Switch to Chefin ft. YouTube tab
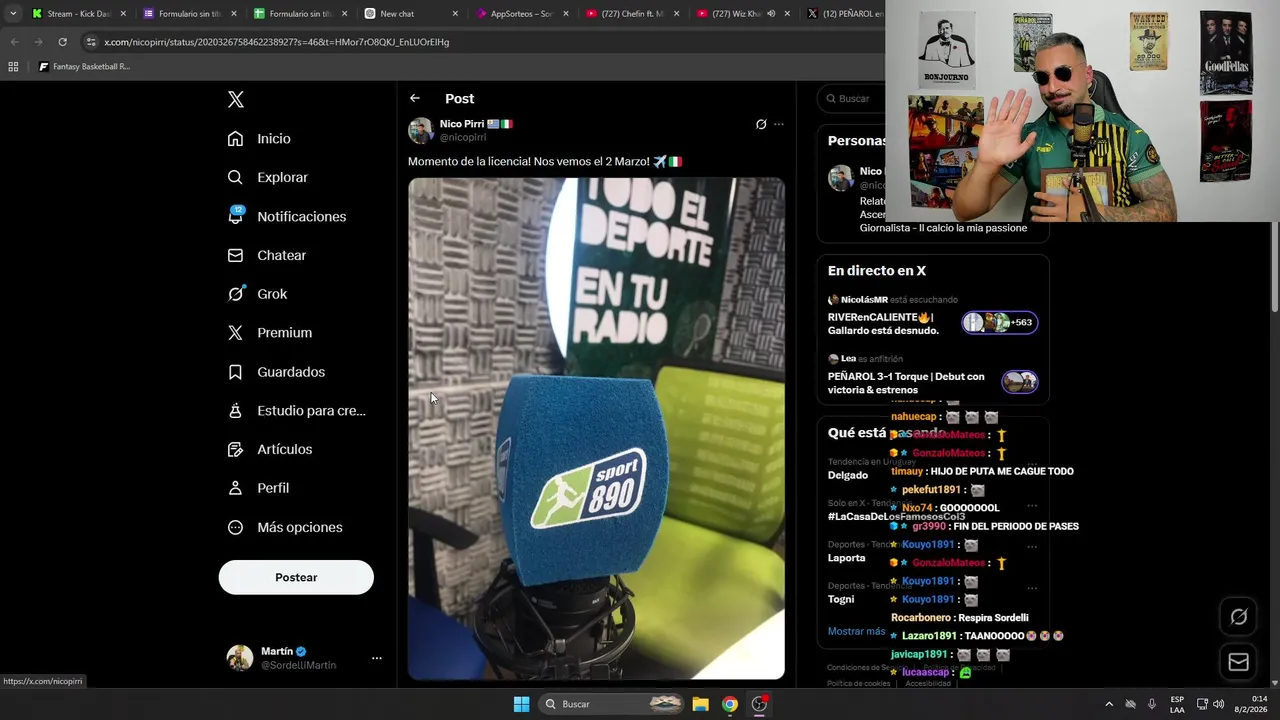 click(633, 14)
